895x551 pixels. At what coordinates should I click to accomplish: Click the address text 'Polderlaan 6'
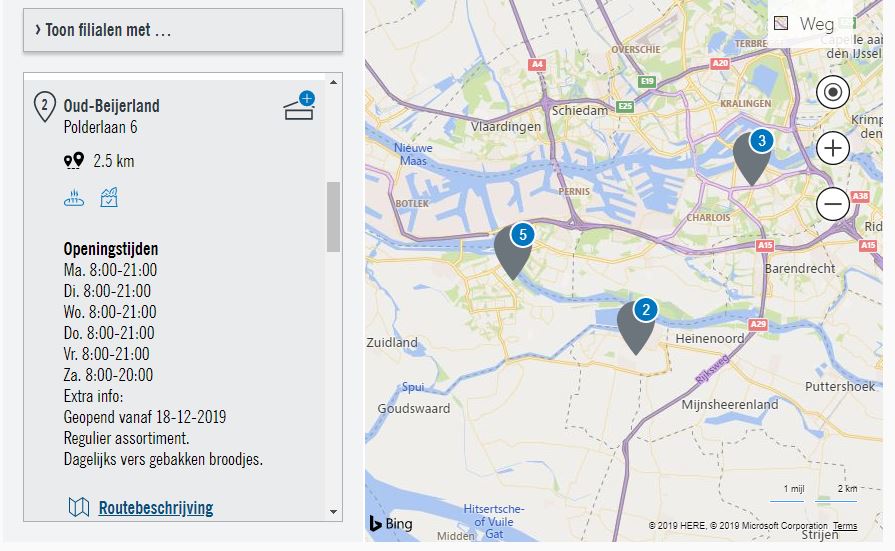coord(100,127)
